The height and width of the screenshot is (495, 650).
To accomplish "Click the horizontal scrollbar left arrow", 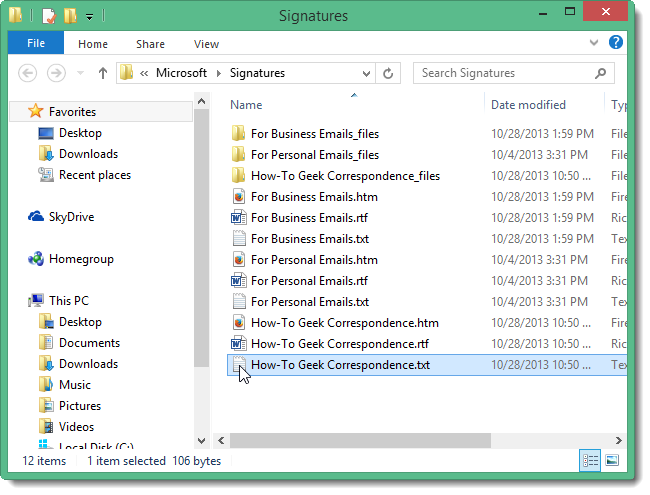I will 221,440.
